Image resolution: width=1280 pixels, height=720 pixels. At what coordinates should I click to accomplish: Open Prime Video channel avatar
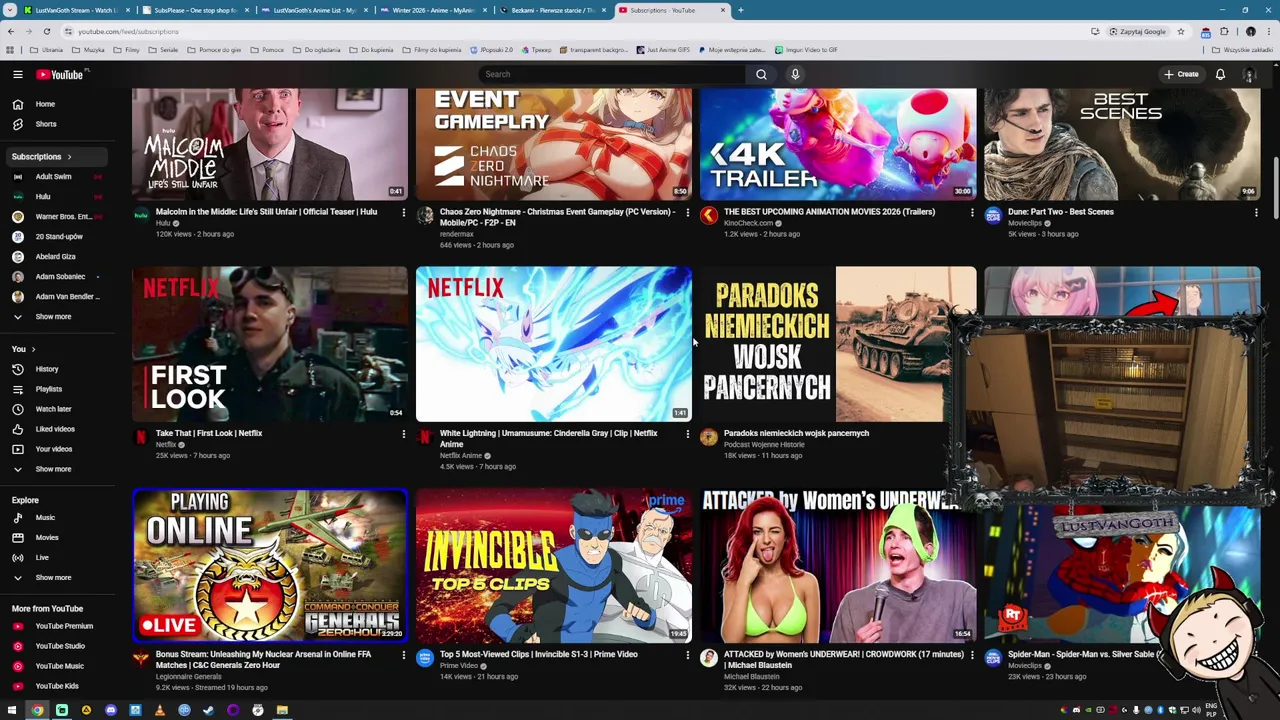pyautogui.click(x=425, y=658)
